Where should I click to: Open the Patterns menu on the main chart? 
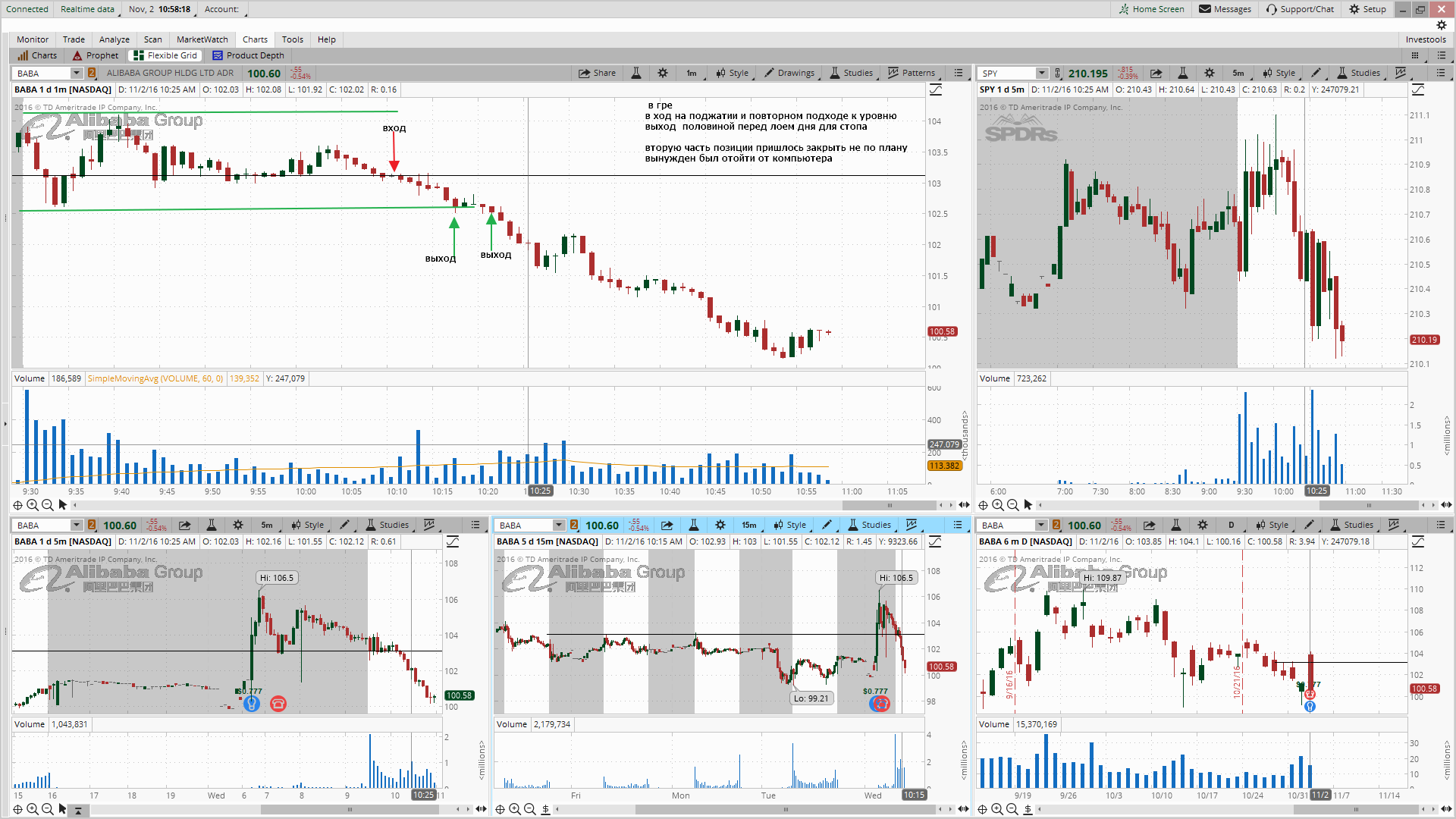(912, 73)
